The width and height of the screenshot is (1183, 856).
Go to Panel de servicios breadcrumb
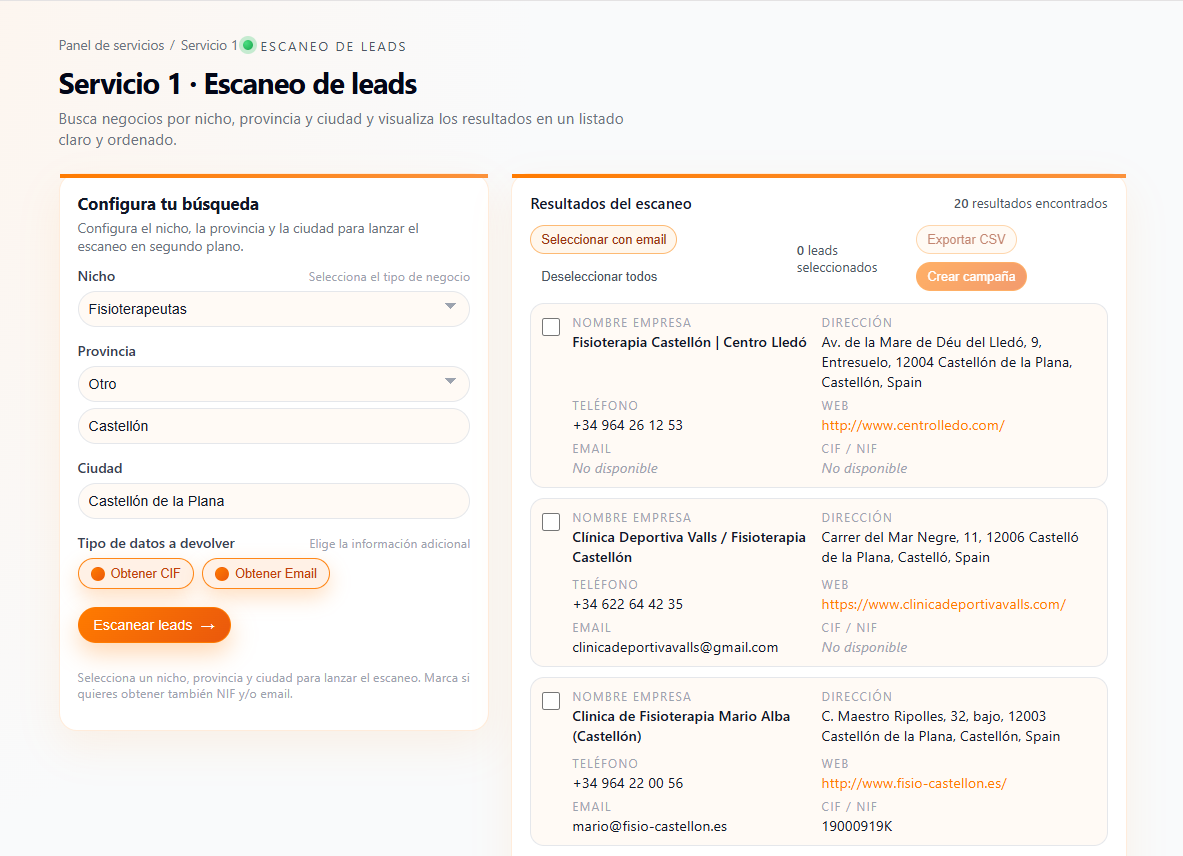pyautogui.click(x=112, y=45)
